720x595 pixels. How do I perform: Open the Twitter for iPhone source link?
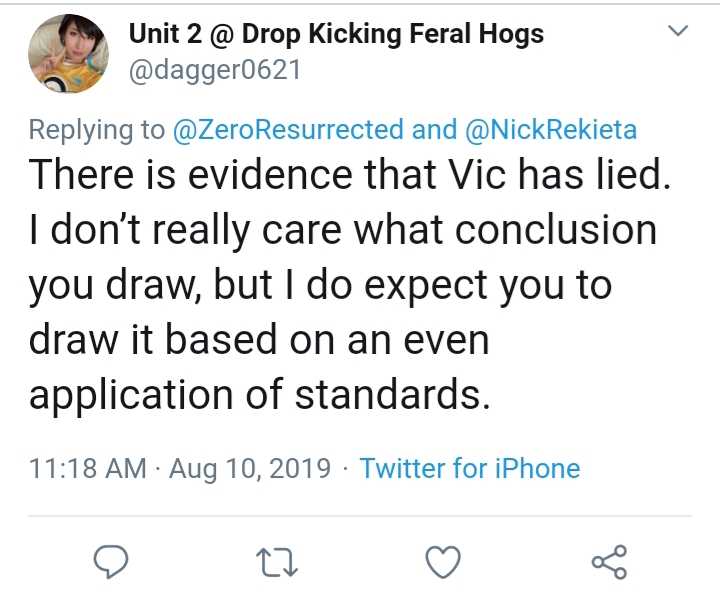coord(470,468)
